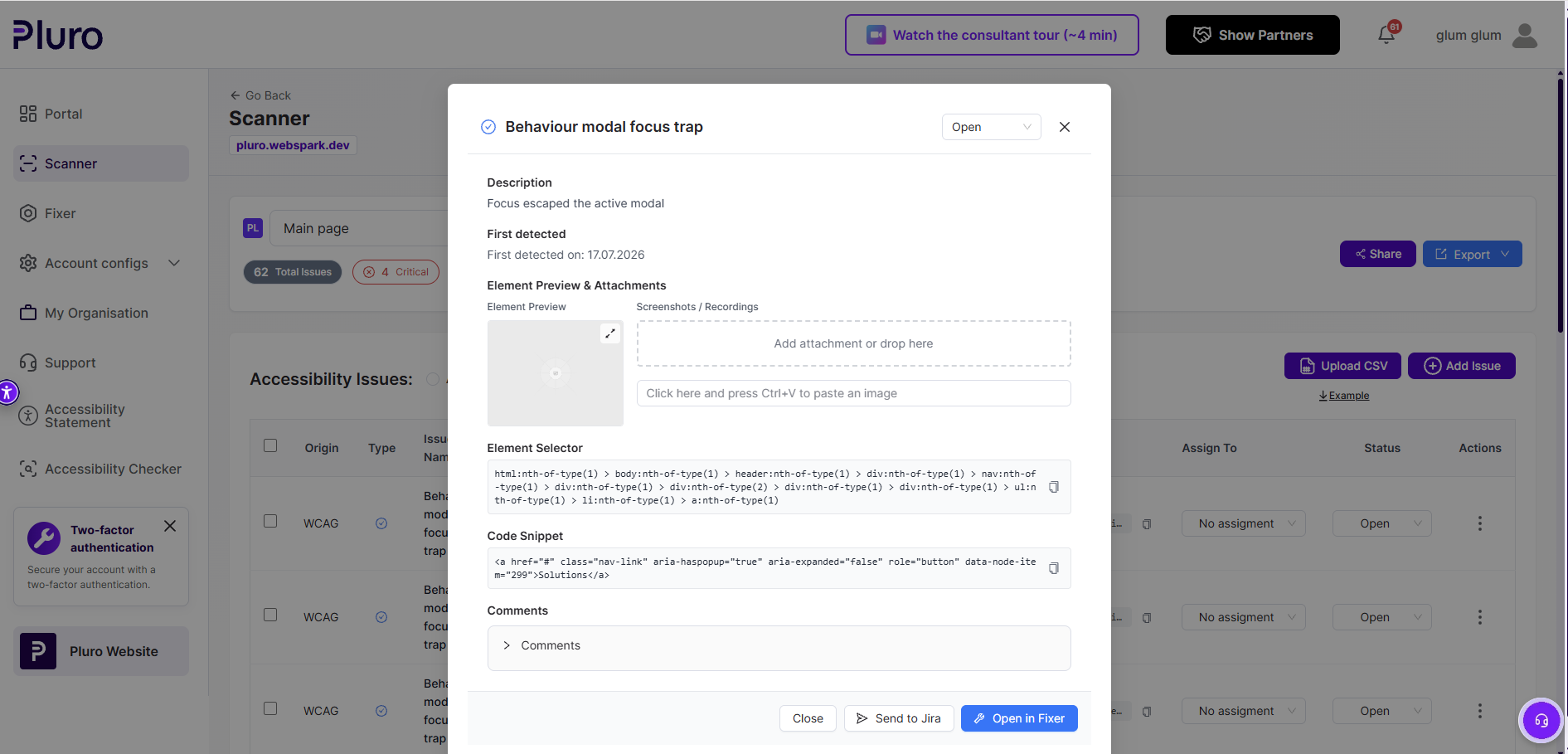Open actions menu for first issue row
Screen dimensions: 1568x754
point(1480,523)
